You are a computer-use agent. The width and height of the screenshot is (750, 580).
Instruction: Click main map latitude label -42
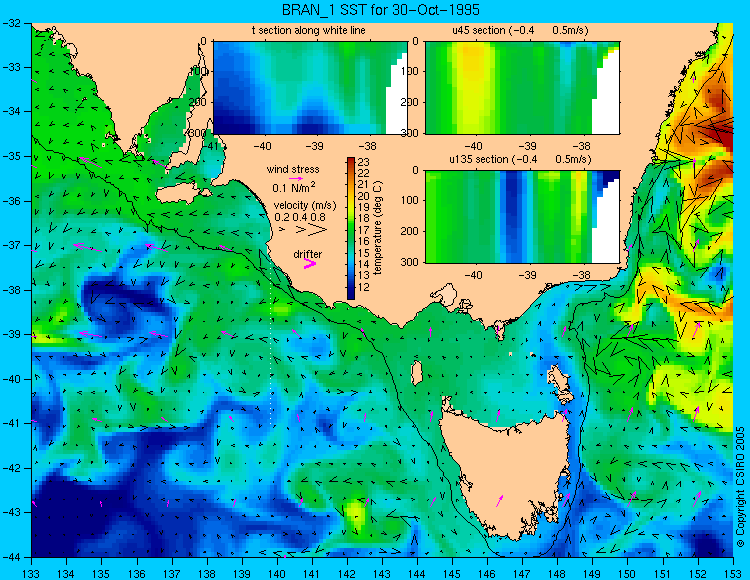point(11,468)
